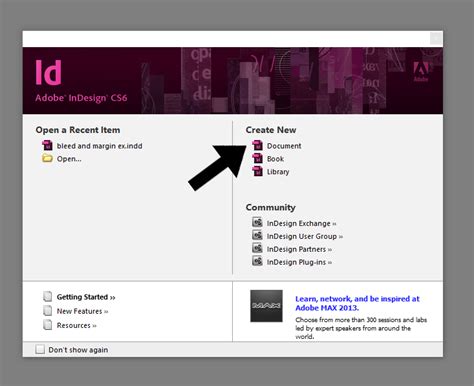Click Open... to browse for a file

point(69,159)
